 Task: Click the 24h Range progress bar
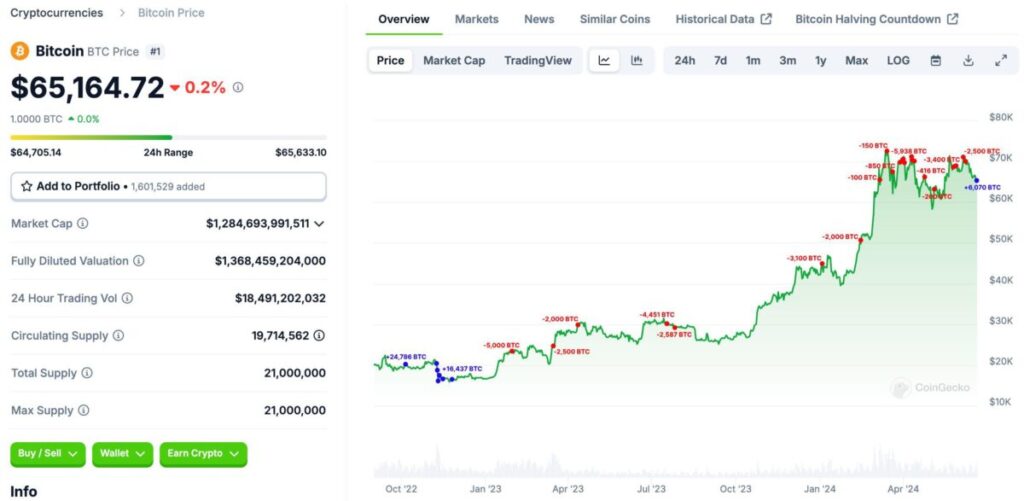(168, 137)
